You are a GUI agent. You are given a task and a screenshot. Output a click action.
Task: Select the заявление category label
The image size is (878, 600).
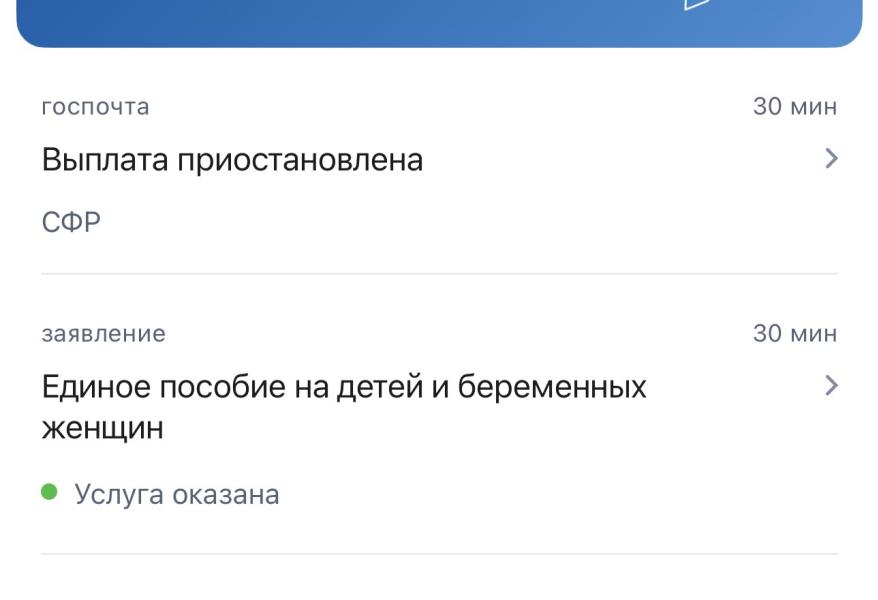(x=104, y=334)
